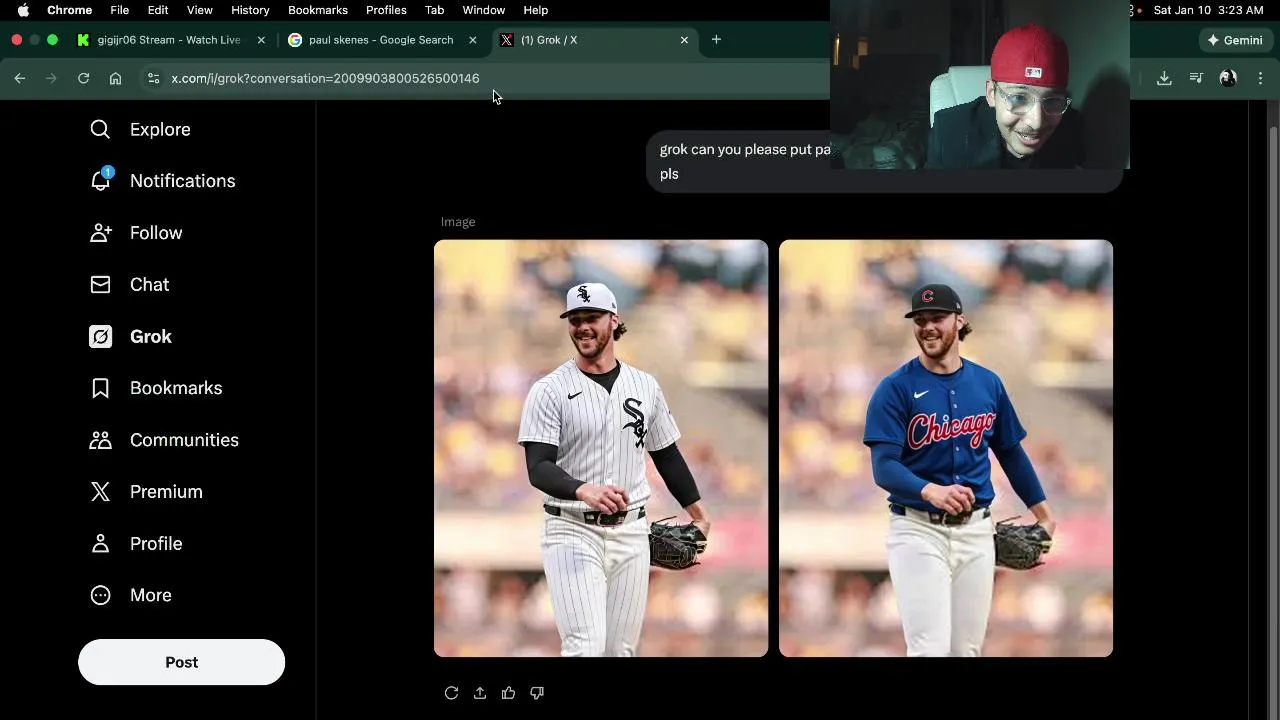Click the Communities label link

pos(184,440)
